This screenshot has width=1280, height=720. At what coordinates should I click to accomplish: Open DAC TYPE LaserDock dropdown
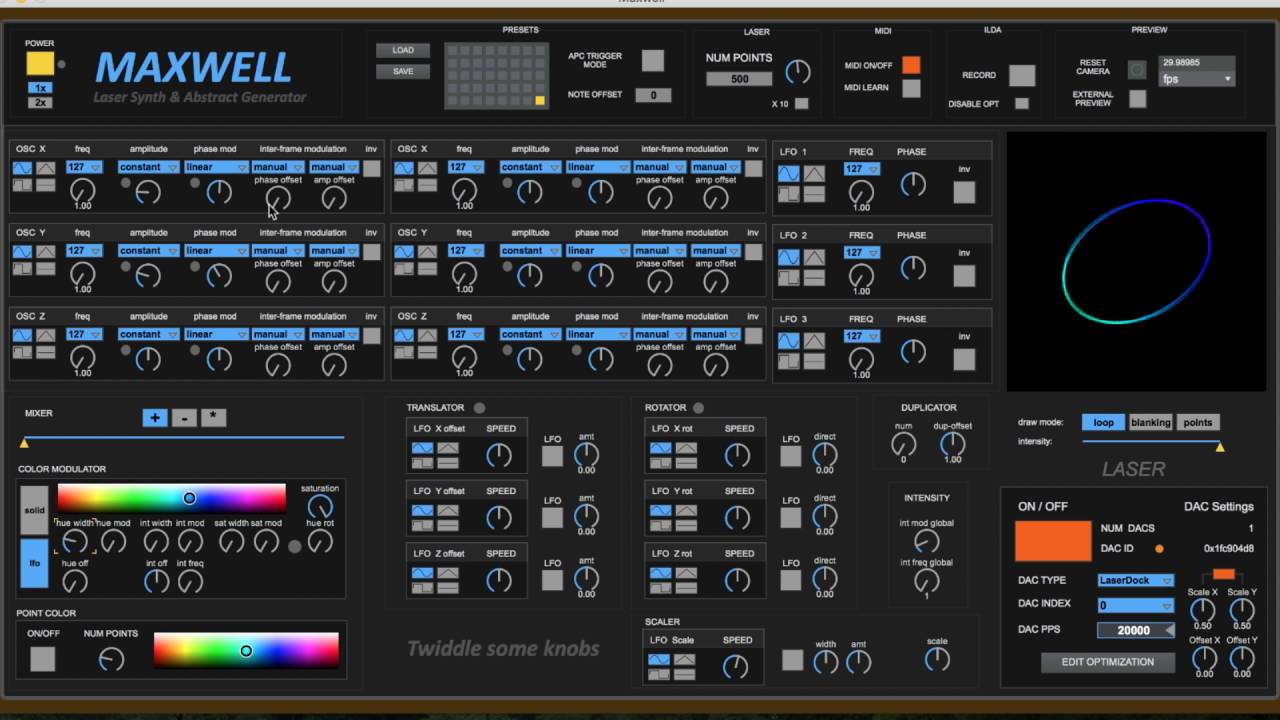pos(1136,580)
